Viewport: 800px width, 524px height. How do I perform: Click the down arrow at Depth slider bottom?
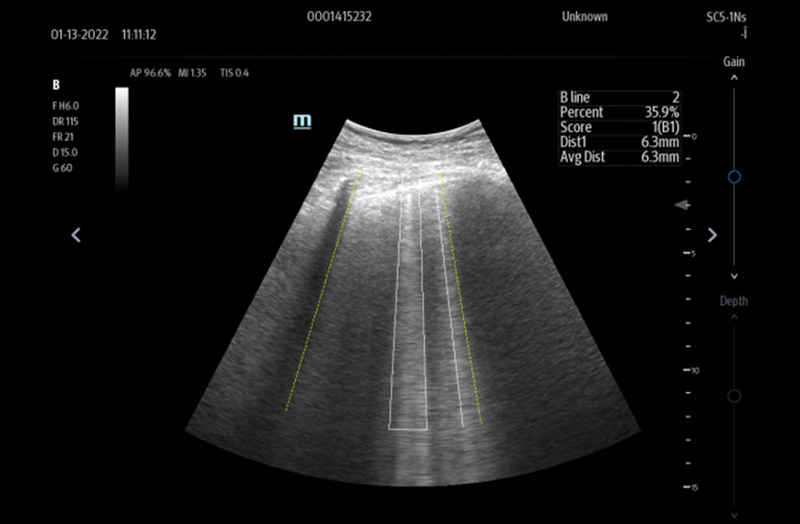click(x=734, y=510)
